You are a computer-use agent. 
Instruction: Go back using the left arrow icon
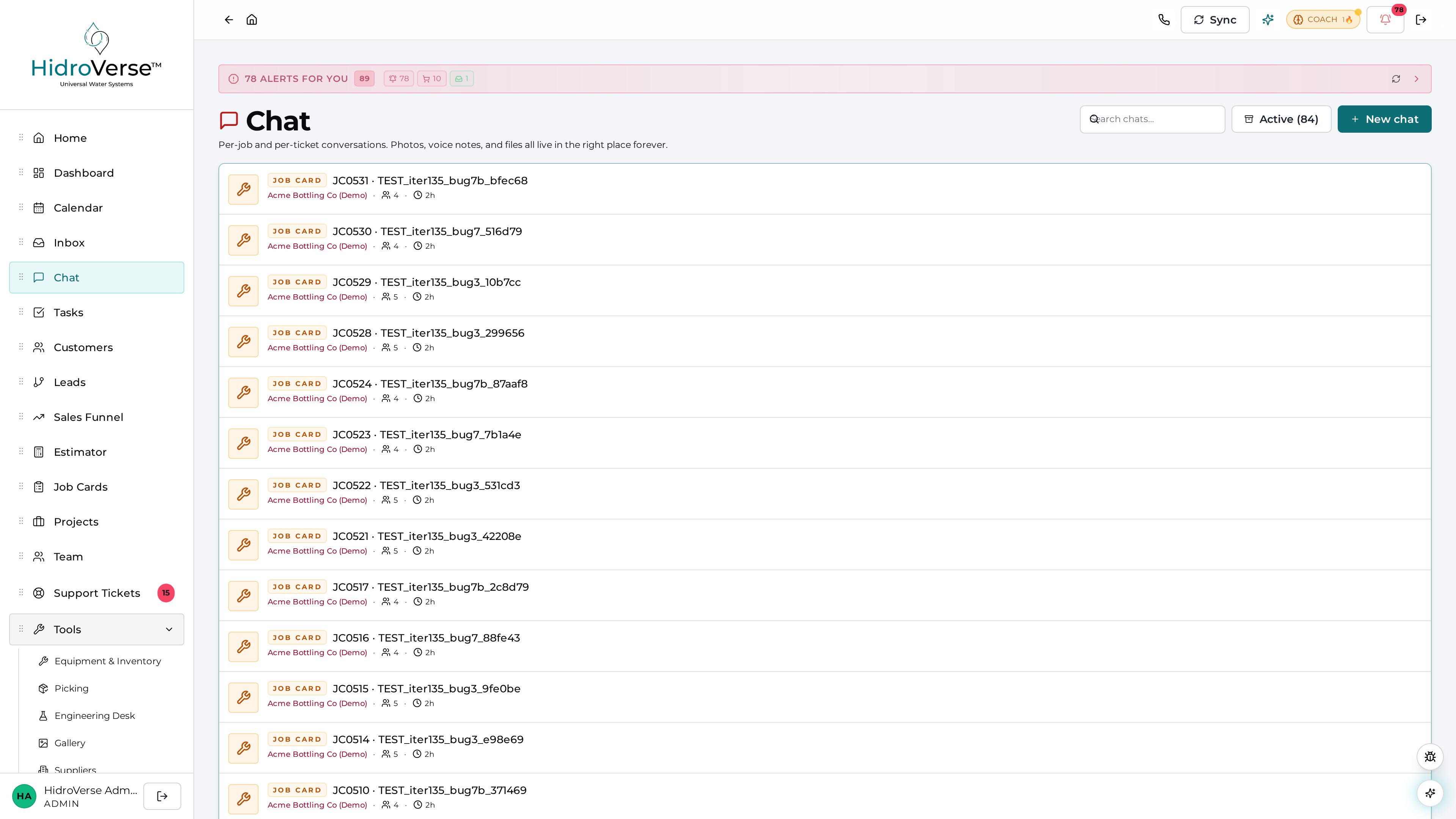228,20
